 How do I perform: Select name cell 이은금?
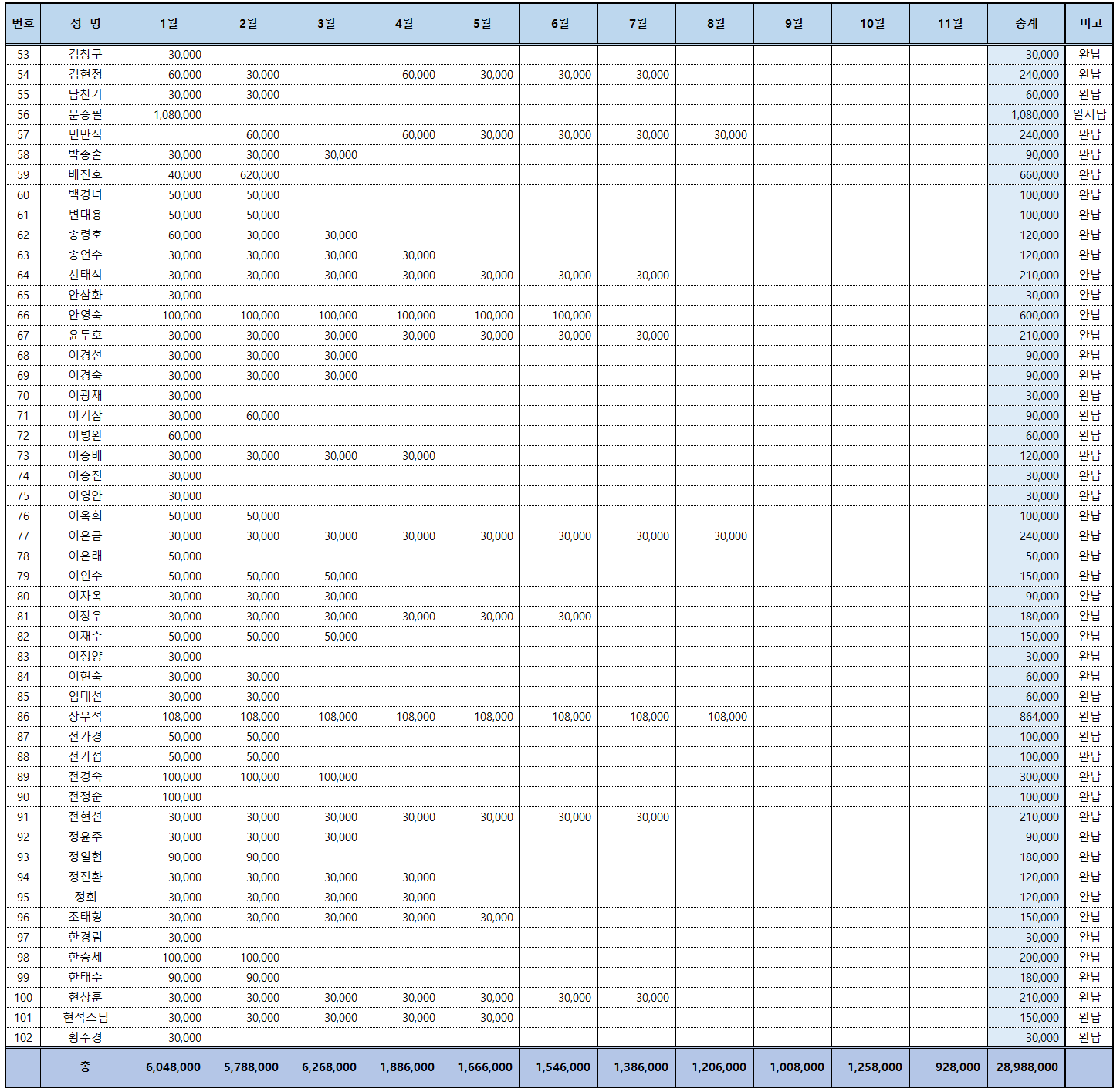coord(86,536)
